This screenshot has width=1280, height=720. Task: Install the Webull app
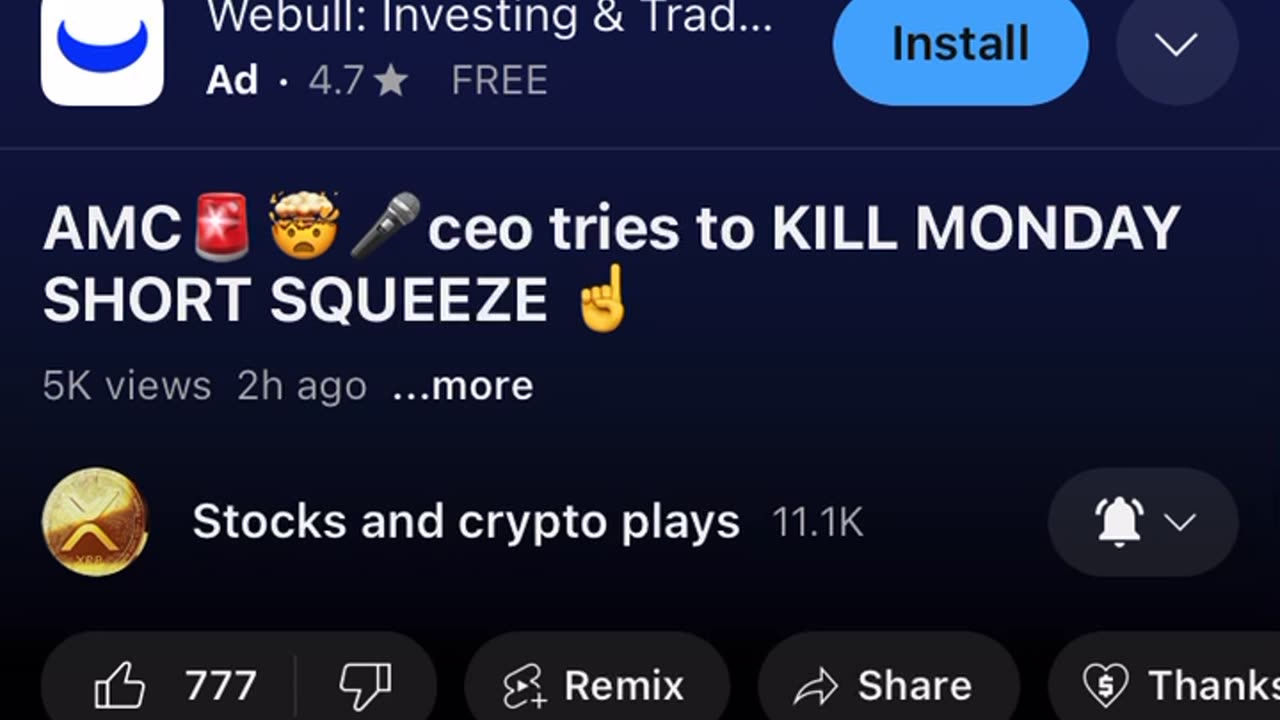point(960,45)
